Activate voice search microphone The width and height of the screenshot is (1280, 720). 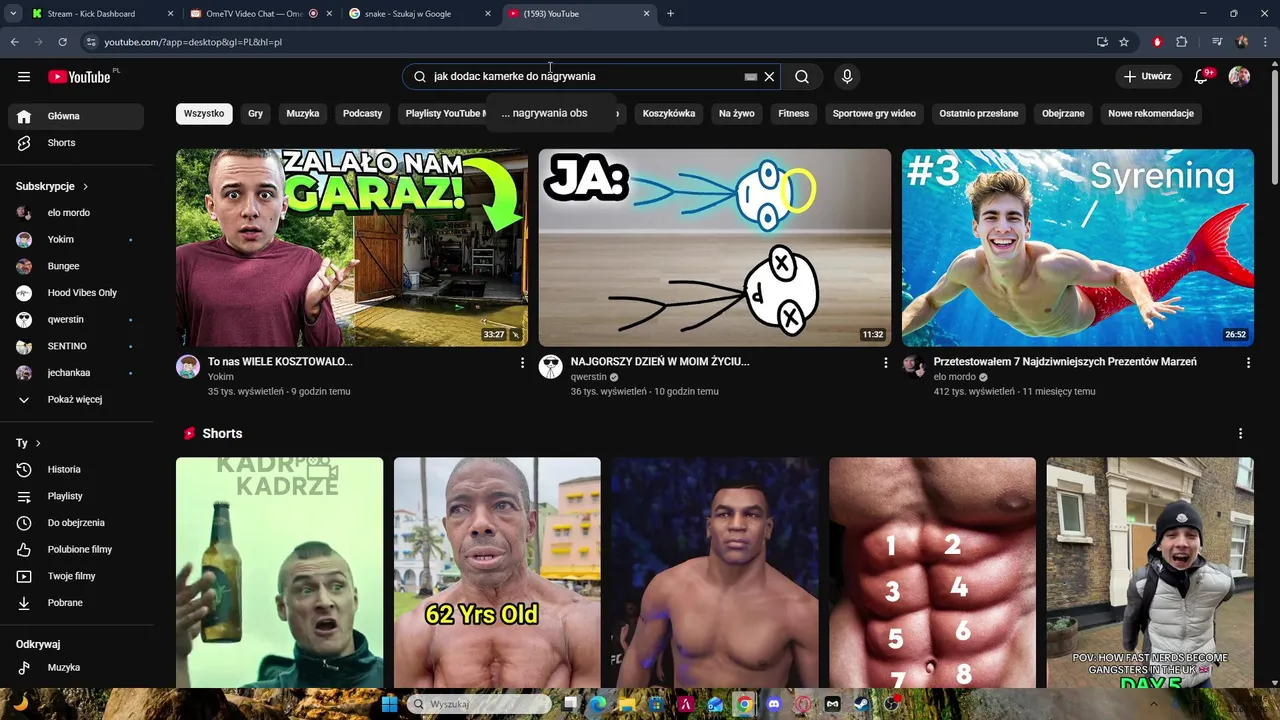(x=847, y=76)
